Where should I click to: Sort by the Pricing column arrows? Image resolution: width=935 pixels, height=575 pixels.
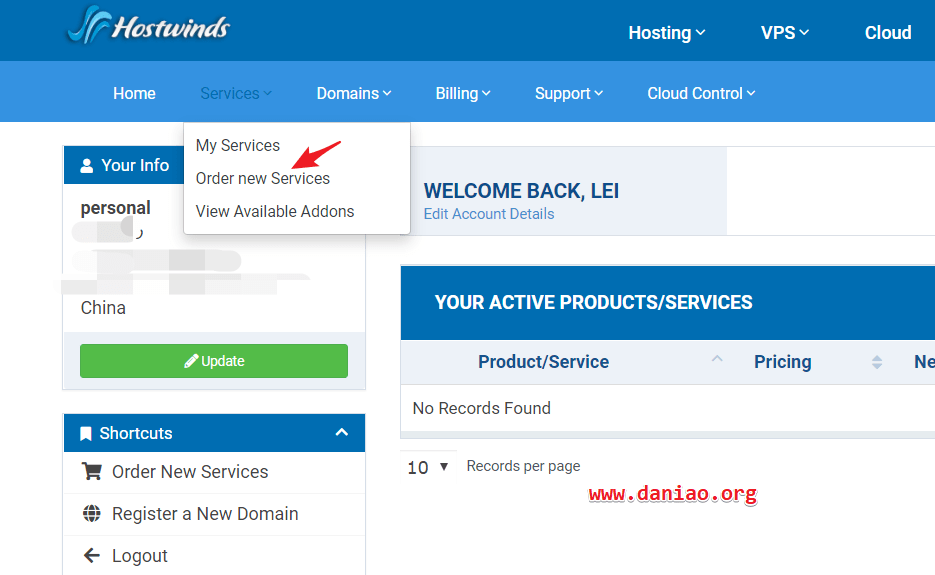[877, 362]
